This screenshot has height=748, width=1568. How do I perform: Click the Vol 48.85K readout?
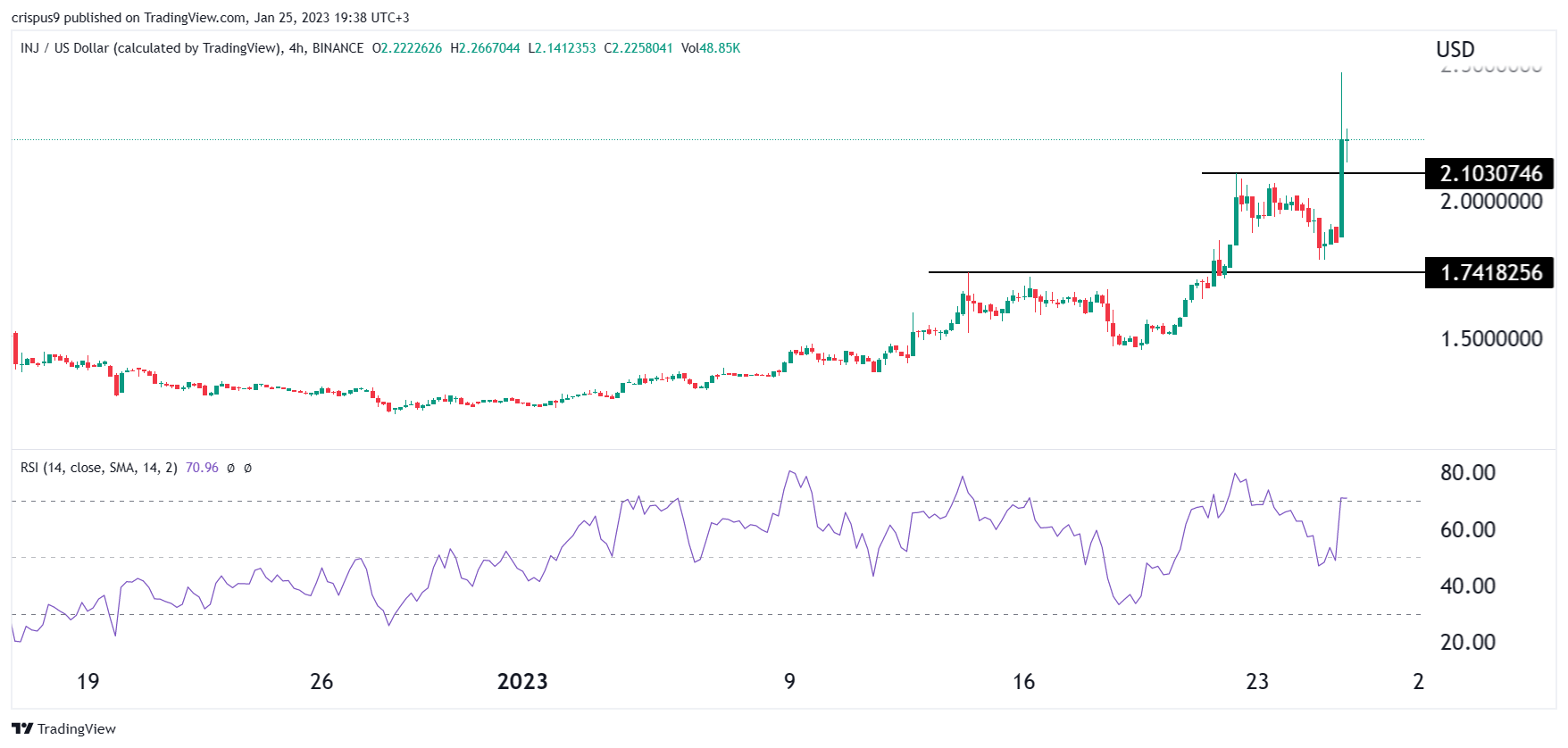pos(711,48)
